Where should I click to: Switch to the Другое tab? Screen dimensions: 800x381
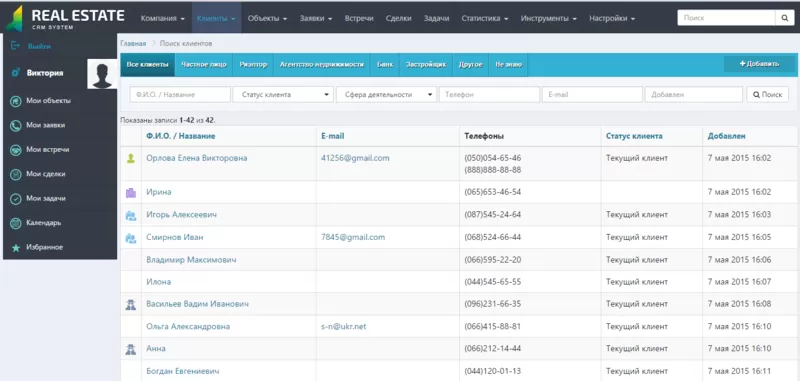pyautogui.click(x=470, y=65)
